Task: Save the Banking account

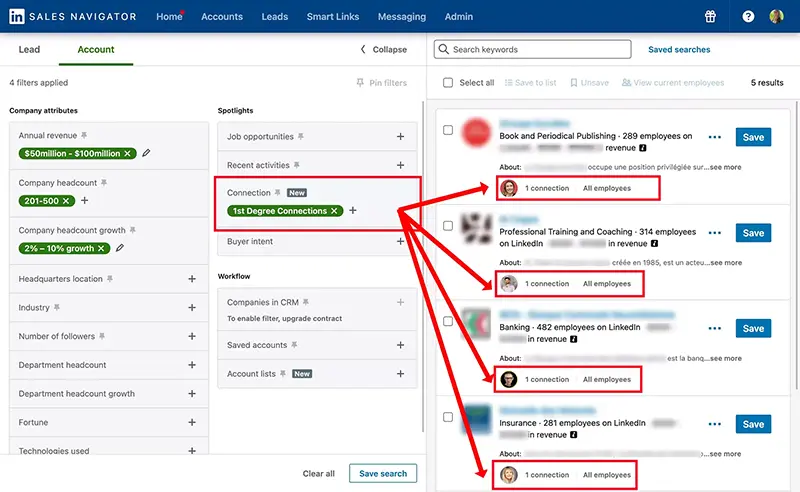Action: point(753,328)
